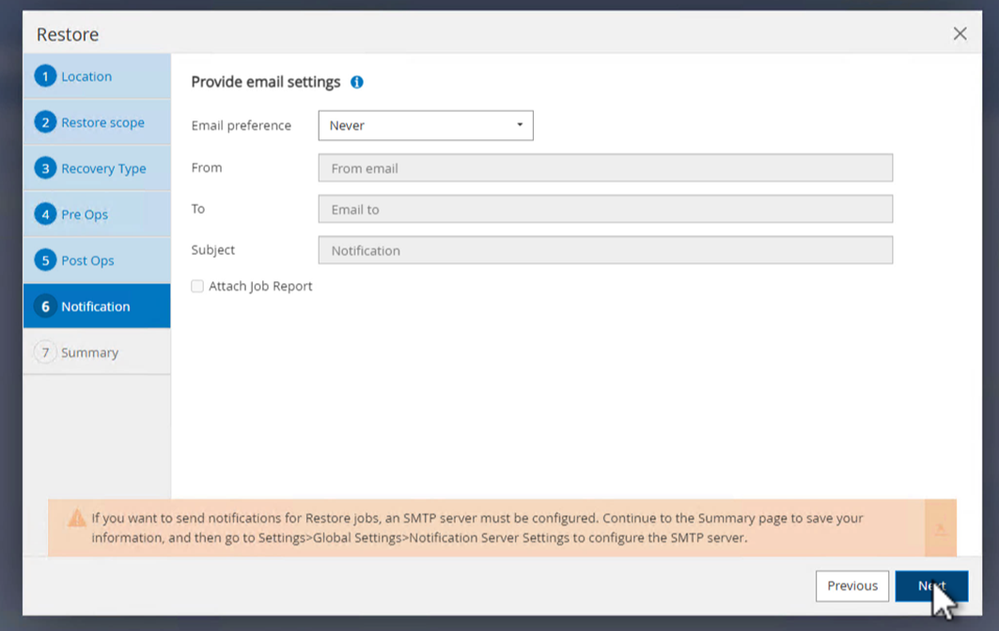Open the Email preference dropdown
The width and height of the screenshot is (999, 631).
[x=425, y=125]
